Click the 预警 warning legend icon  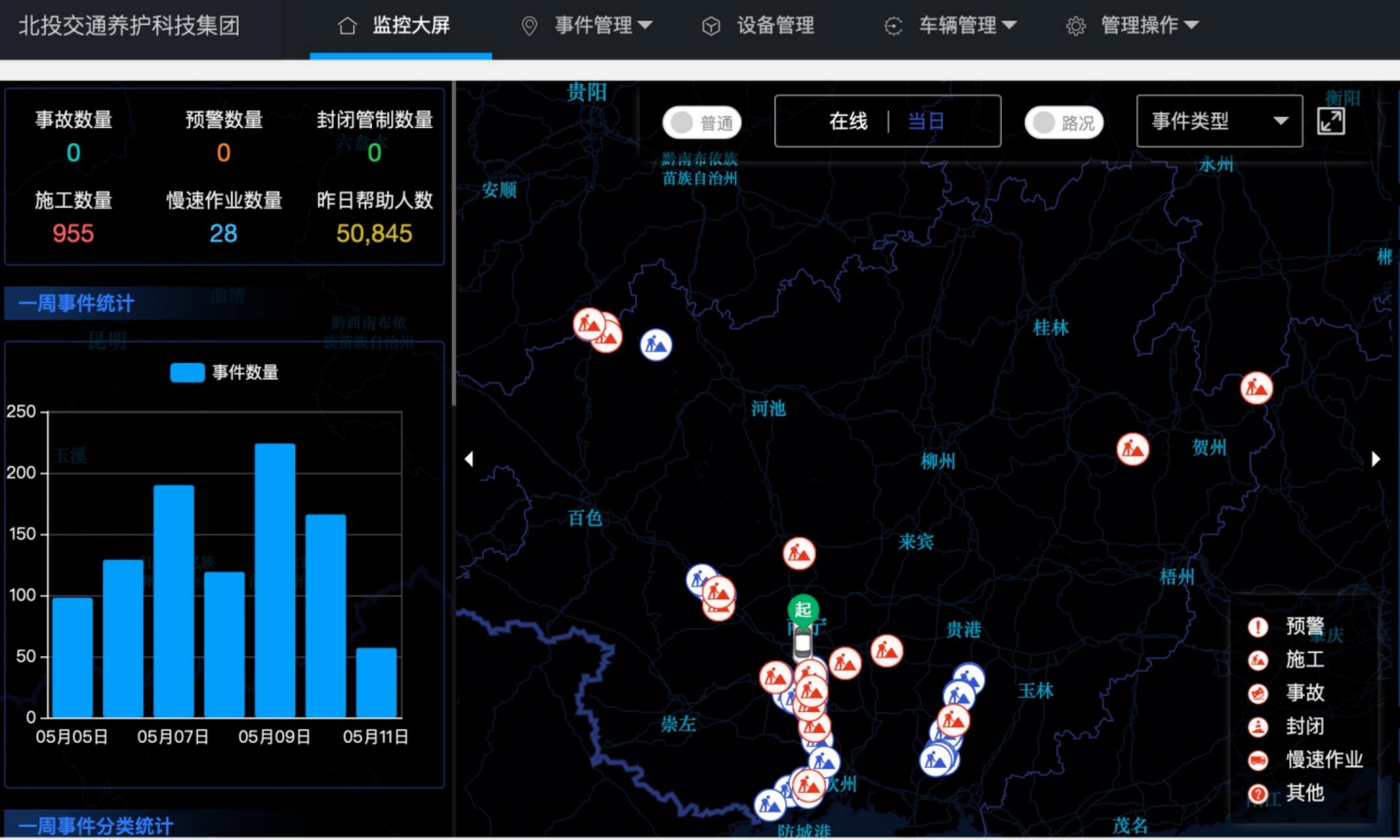coord(1258,627)
